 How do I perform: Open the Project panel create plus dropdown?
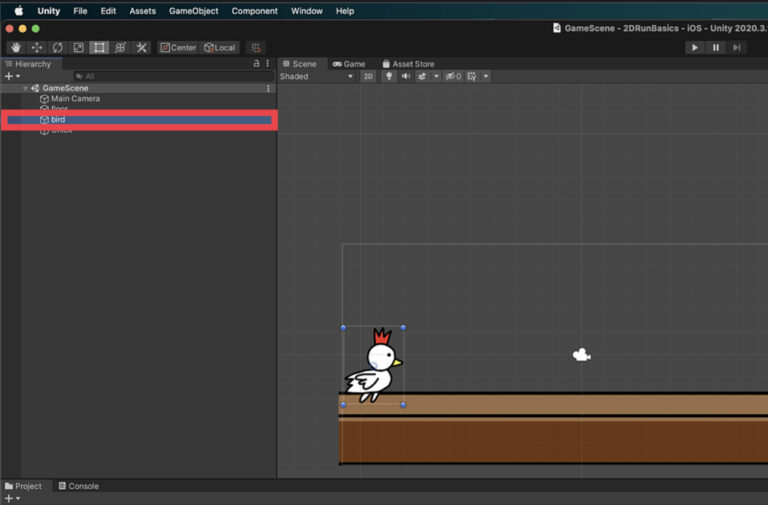tap(12, 498)
